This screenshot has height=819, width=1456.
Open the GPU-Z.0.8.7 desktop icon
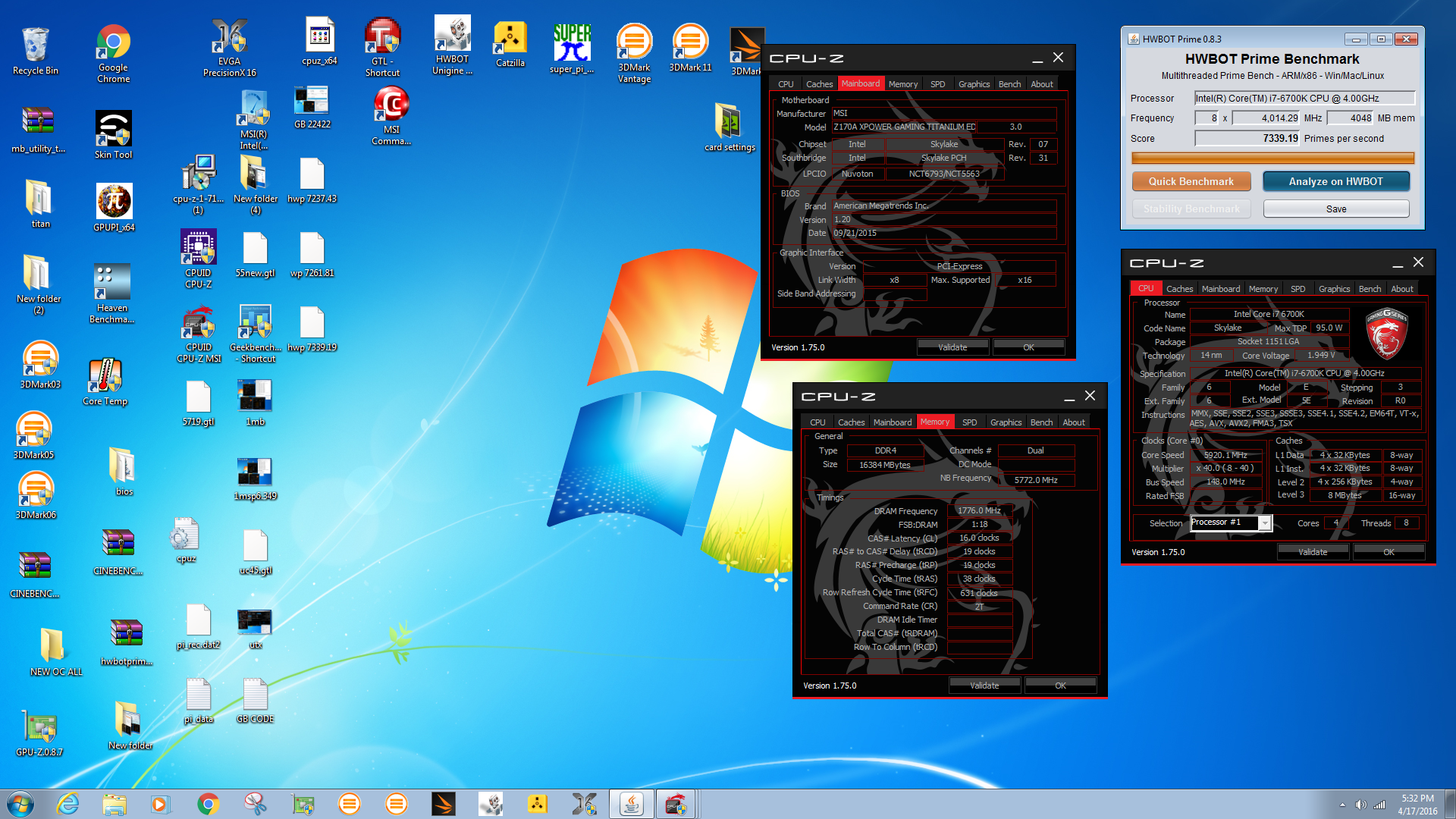click(39, 733)
